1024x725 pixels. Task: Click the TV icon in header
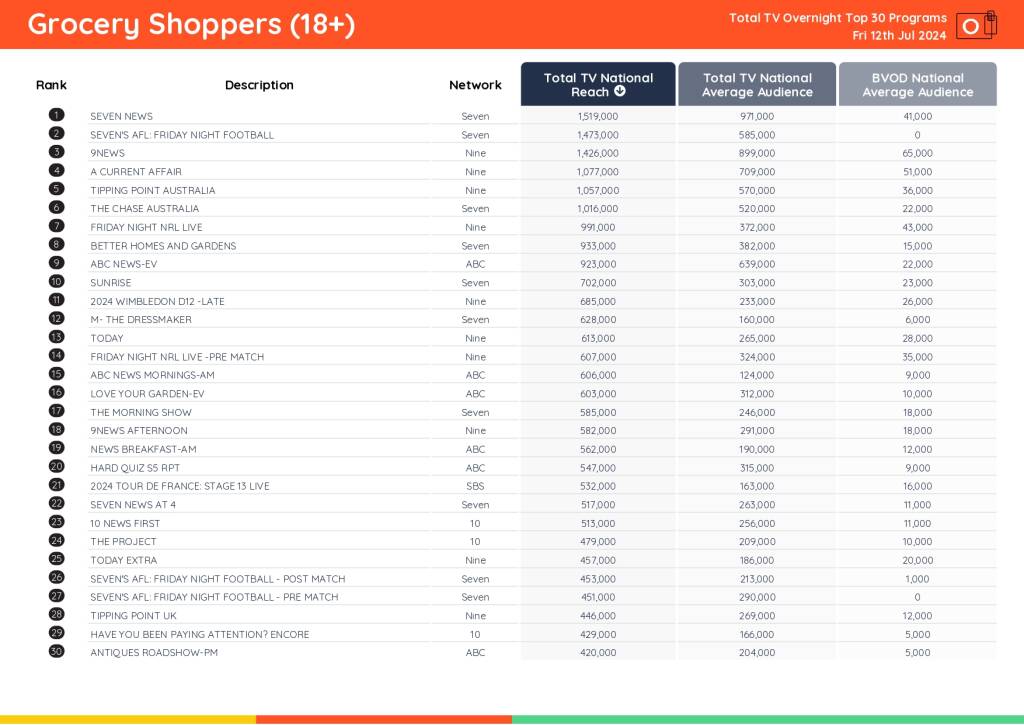975,25
